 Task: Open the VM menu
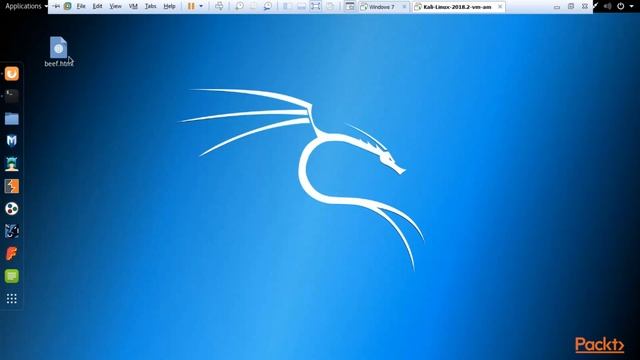[x=133, y=6]
